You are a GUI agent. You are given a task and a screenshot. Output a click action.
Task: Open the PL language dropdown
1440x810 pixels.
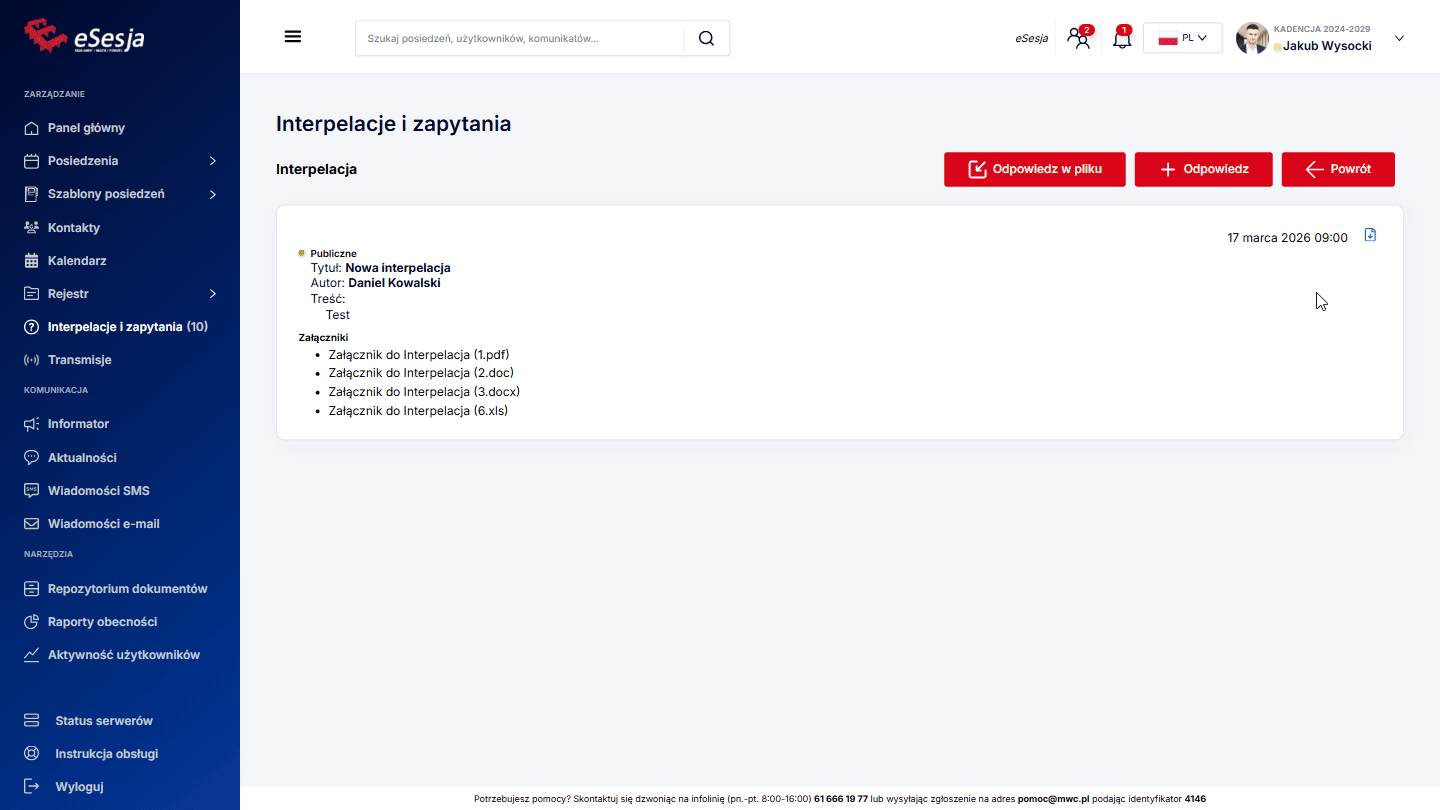[1182, 38]
